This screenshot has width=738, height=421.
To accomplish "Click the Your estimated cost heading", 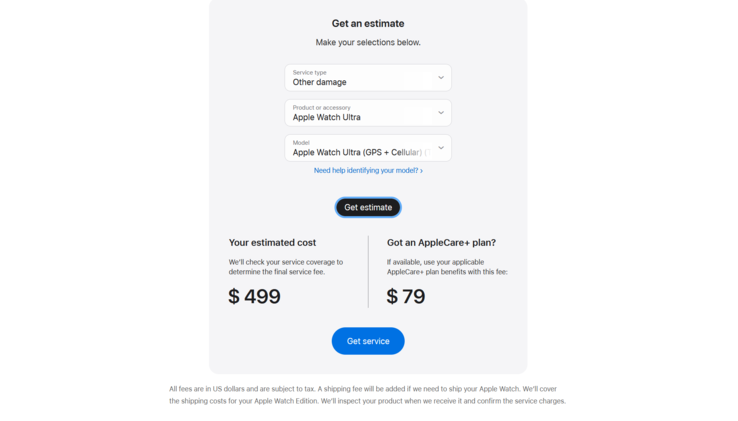I will (x=272, y=242).
